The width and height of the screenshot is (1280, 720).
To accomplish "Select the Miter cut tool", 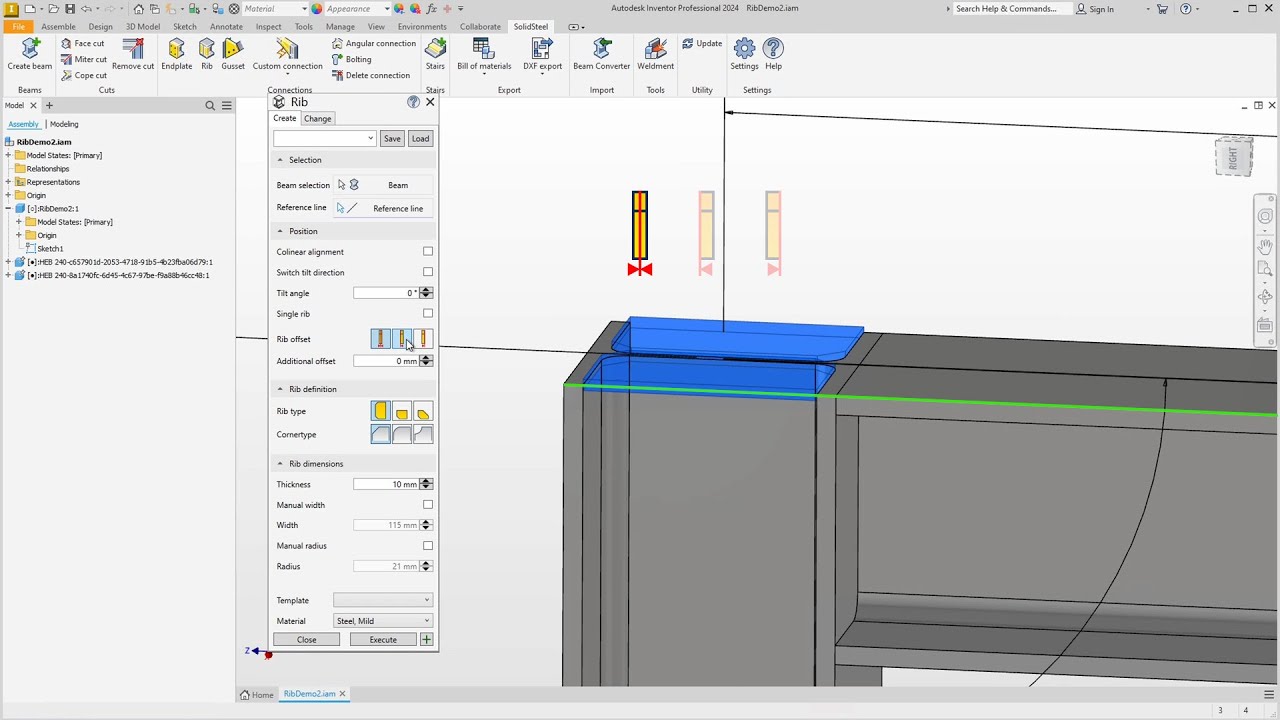I will [x=83, y=59].
